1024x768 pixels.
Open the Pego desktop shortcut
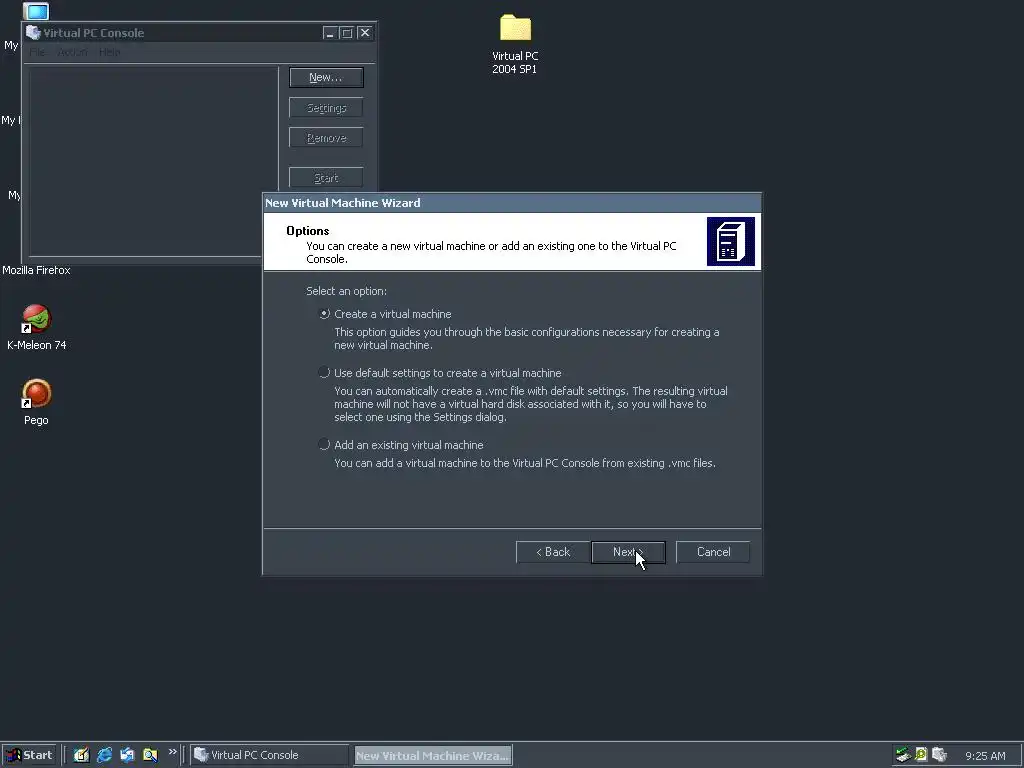(37, 402)
